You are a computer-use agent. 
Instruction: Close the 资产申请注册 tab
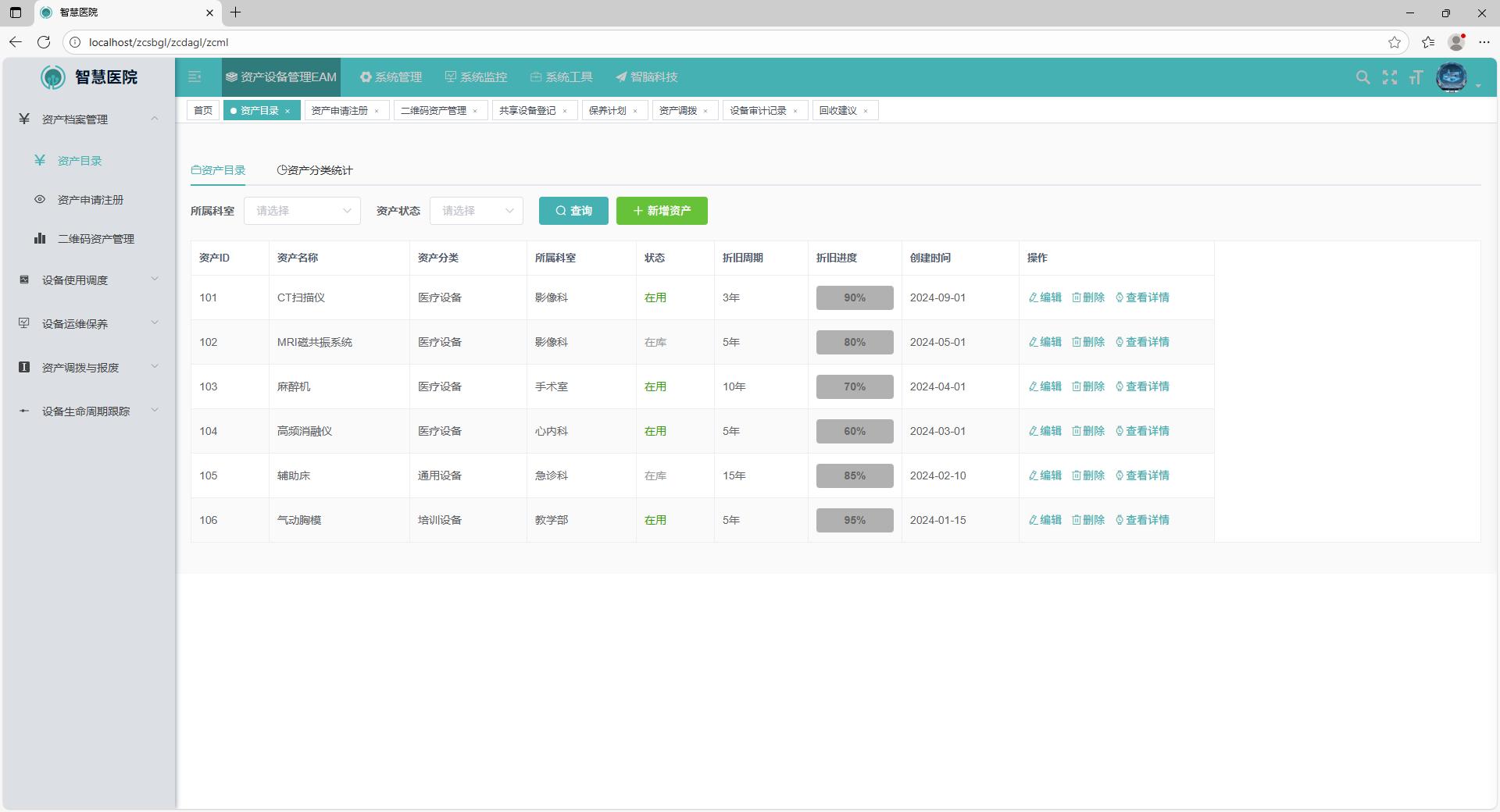tap(377, 111)
